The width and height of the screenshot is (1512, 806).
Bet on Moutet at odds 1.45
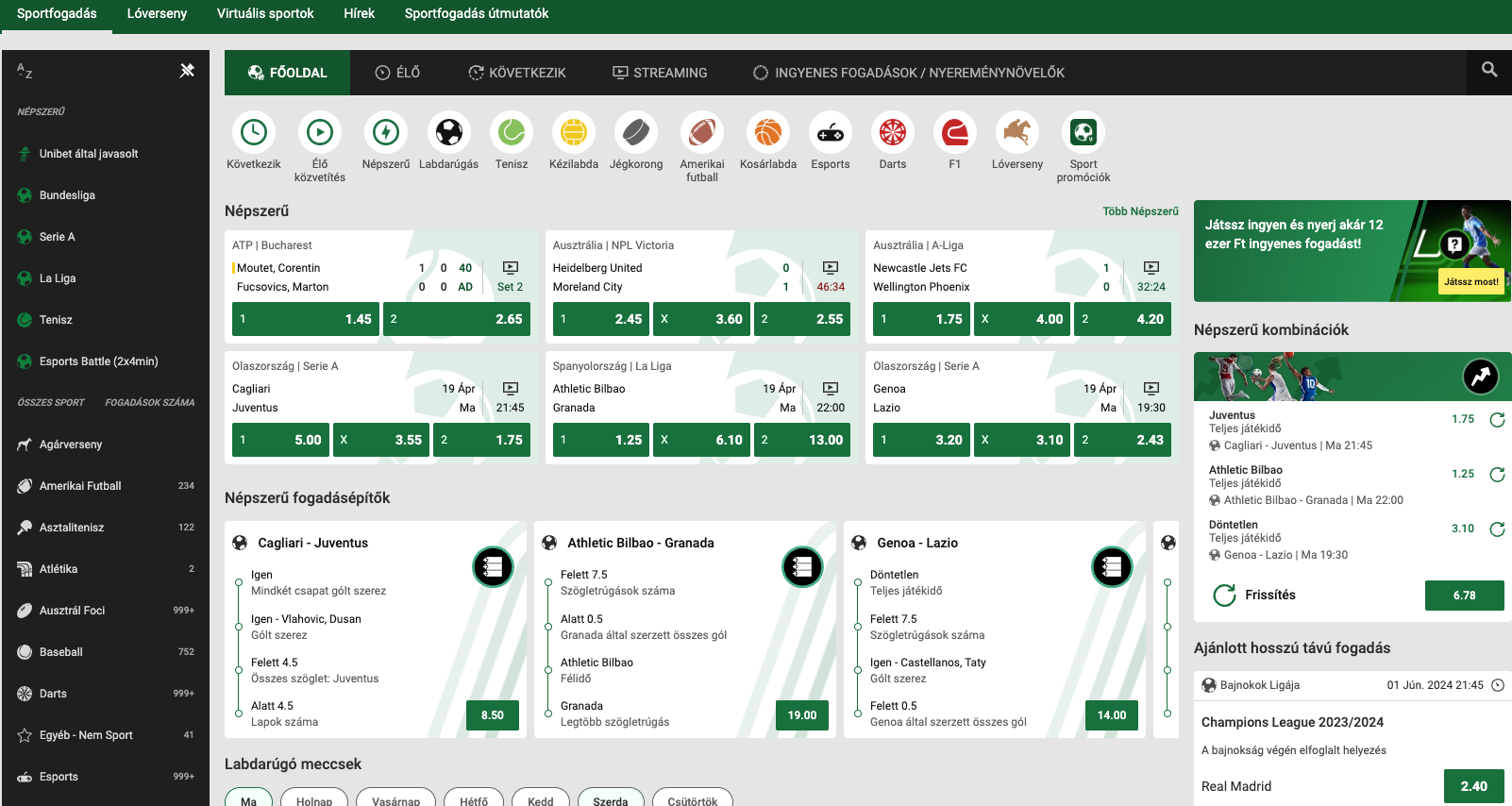(306, 319)
